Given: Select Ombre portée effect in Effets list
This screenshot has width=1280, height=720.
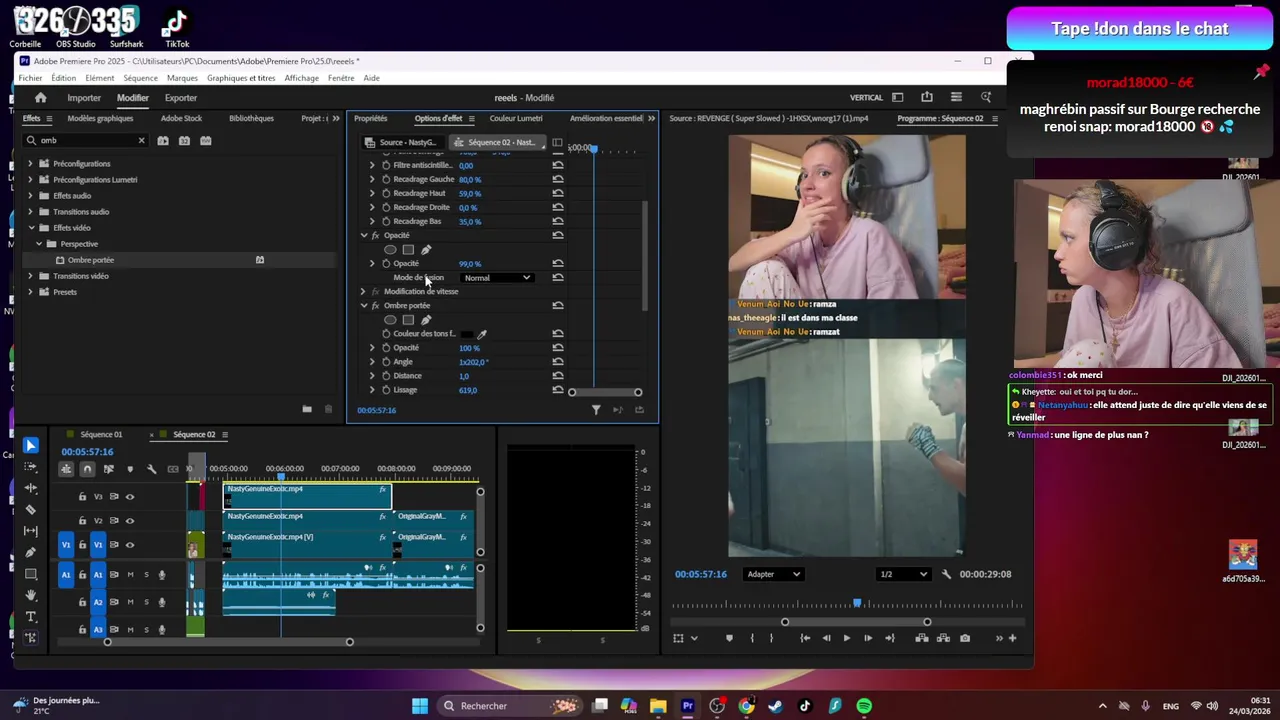Looking at the screenshot, I should (x=91, y=260).
